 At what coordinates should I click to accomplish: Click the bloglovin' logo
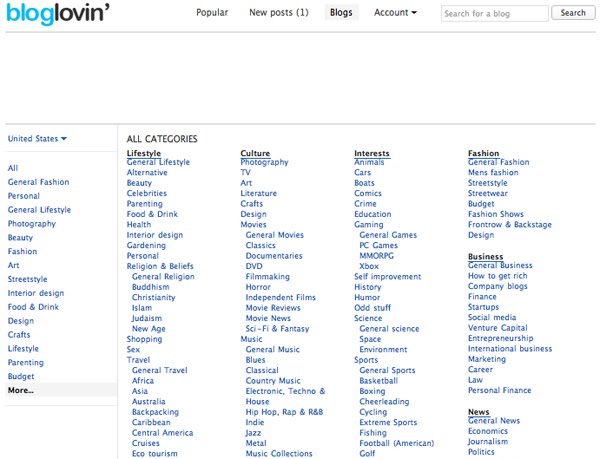tap(58, 13)
